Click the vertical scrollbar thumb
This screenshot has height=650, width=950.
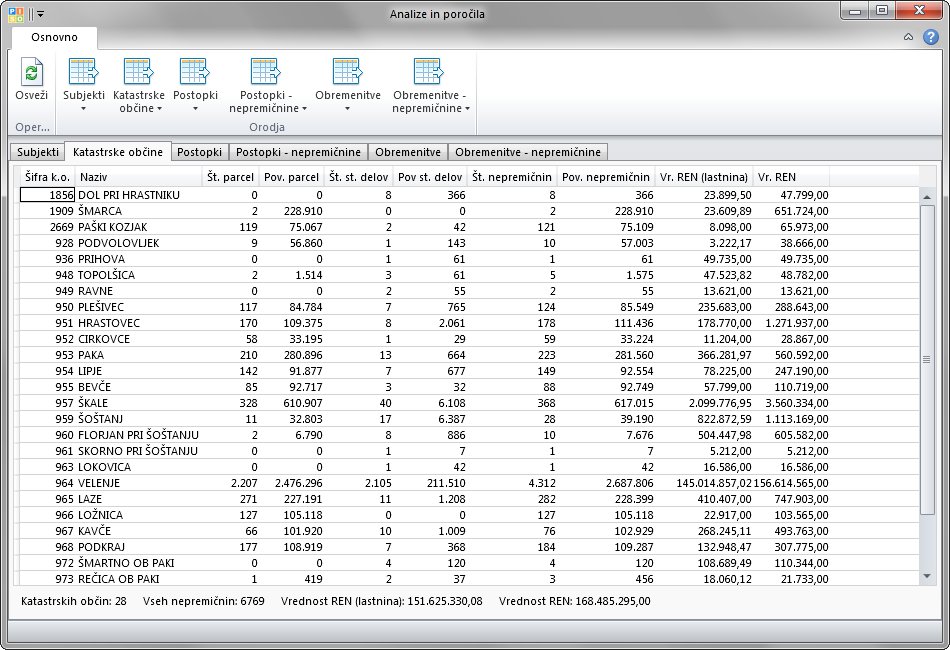coord(926,360)
